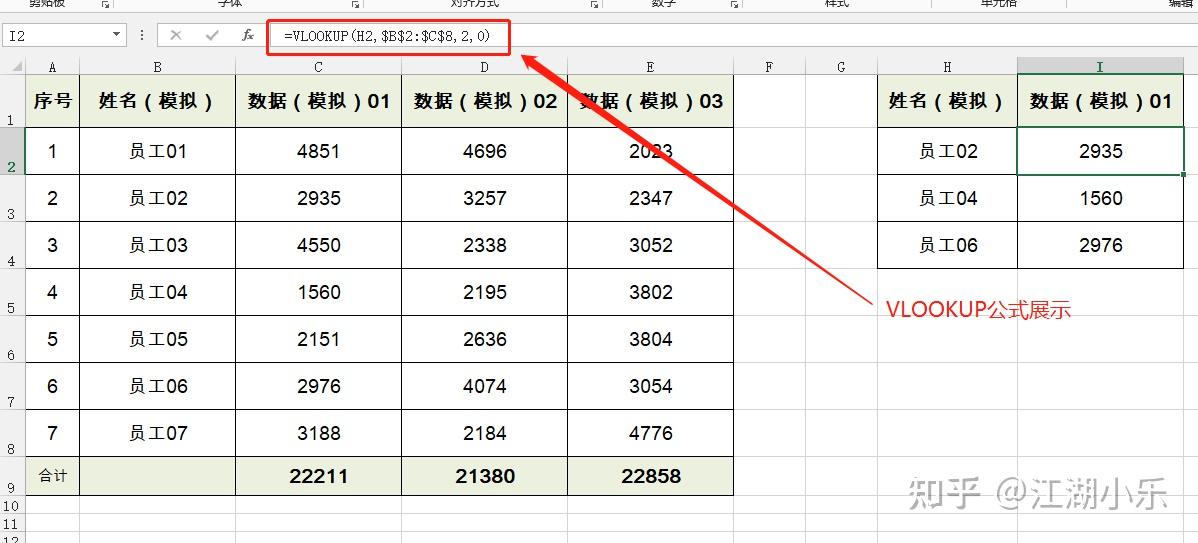The image size is (1198, 543).
Task: Click cell containing 4851
Action: (x=319, y=151)
